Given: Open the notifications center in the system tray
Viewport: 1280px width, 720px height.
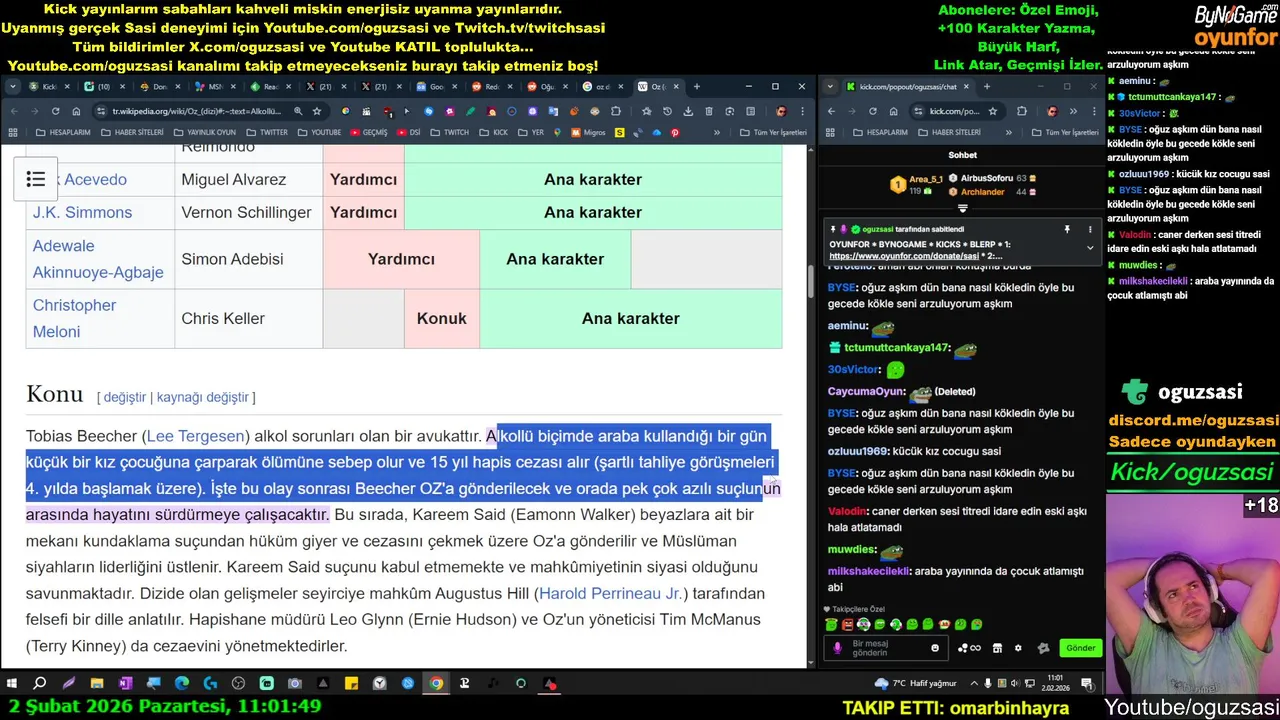Looking at the screenshot, I should 1087,684.
